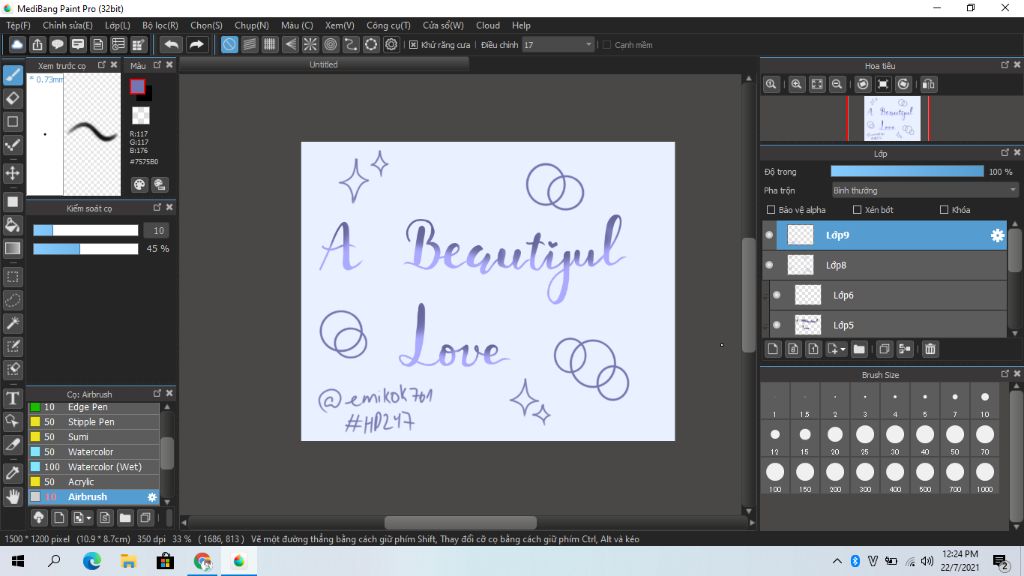This screenshot has height=576, width=1024.
Task: Open the Bộ lọc(R) menu
Action: pyautogui.click(x=160, y=25)
